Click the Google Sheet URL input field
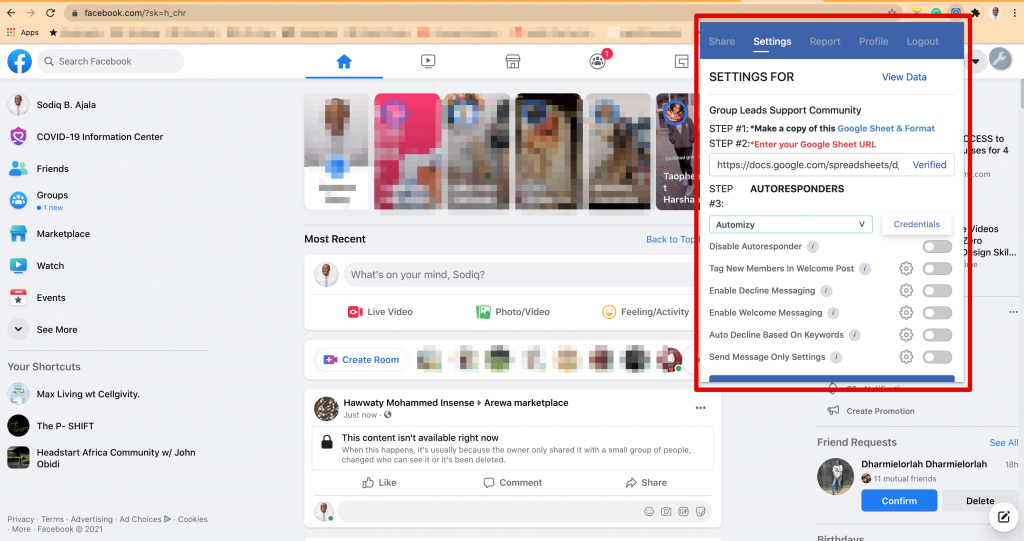Screen dimensions: 1024x541 click(x=807, y=165)
